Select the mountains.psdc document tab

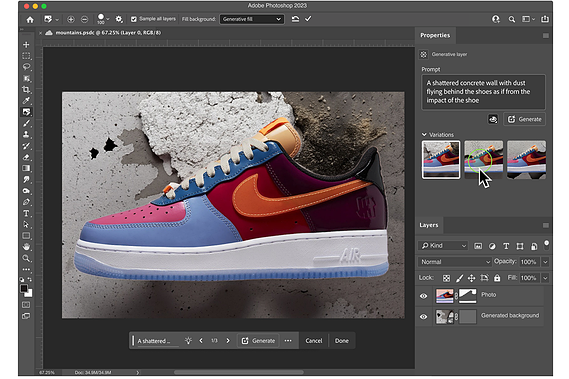click(x=108, y=33)
